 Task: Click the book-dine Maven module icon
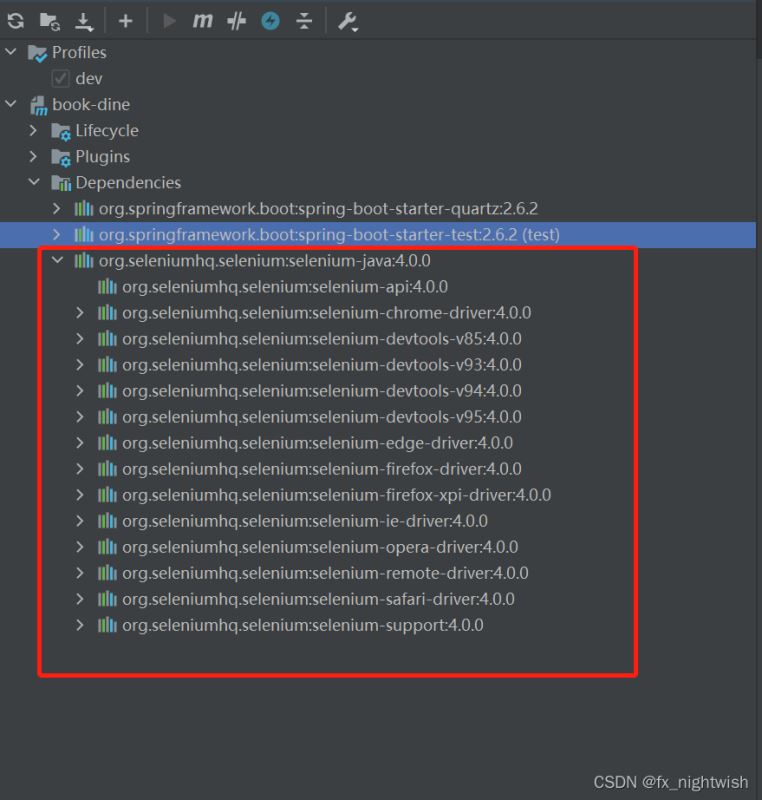click(x=38, y=105)
